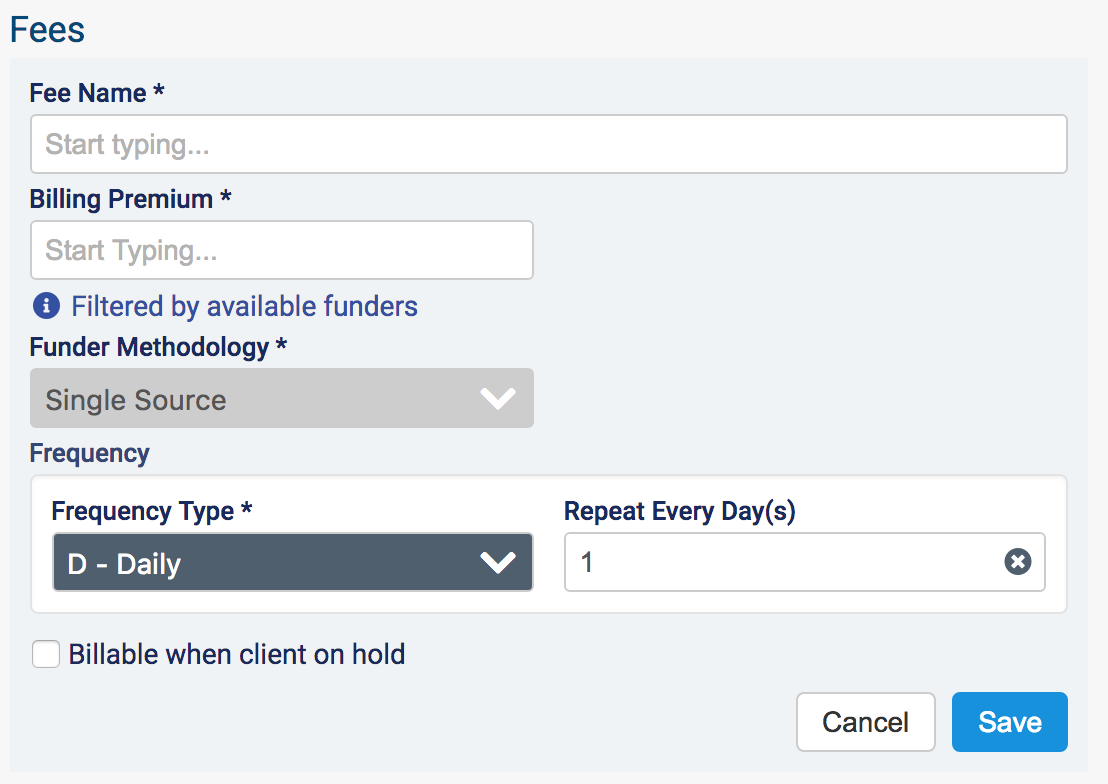The height and width of the screenshot is (784, 1108).
Task: Expand the Frequency Type D - Daily dropdown
Action: [x=291, y=563]
